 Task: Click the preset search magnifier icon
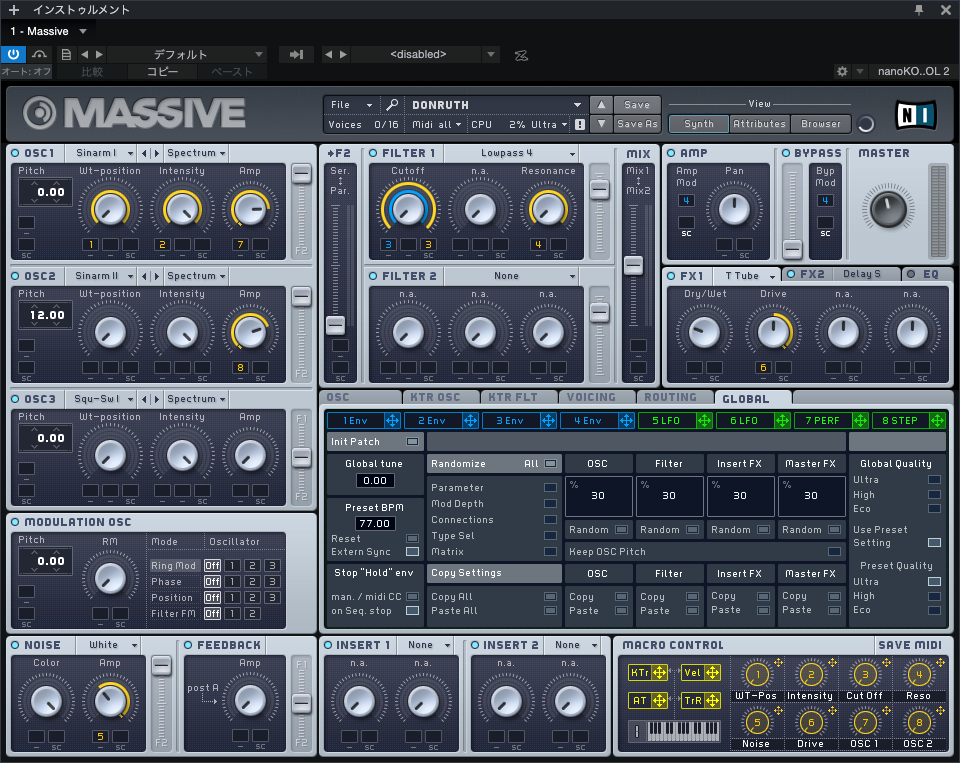(x=392, y=105)
